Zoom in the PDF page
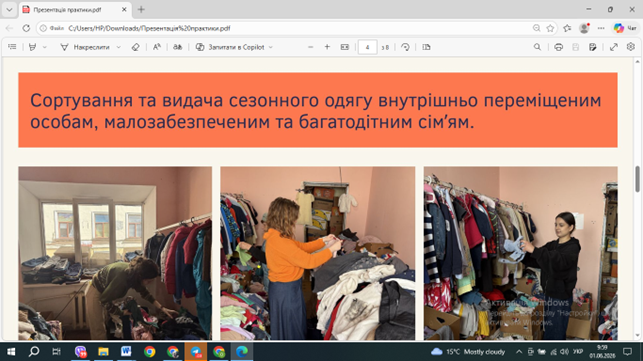The image size is (643, 361). [x=327, y=47]
